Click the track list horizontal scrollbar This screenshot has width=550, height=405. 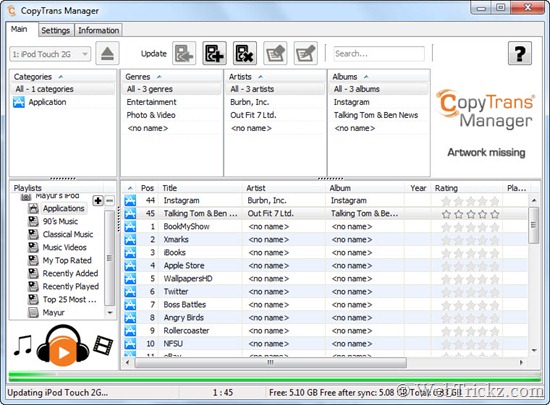click(x=270, y=362)
